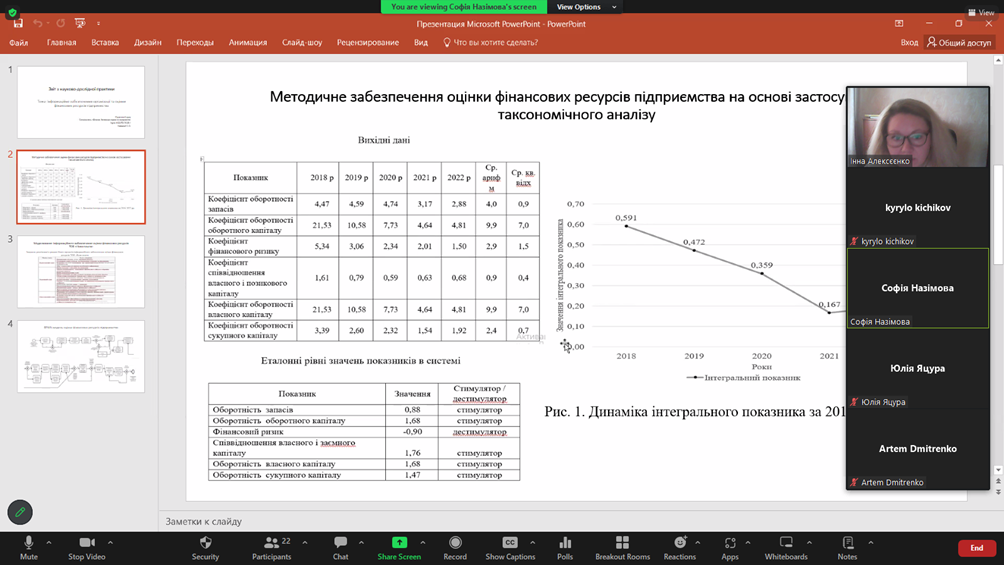This screenshot has width=1004, height=565.
Task: Open Whiteboards
Action: coord(786,548)
